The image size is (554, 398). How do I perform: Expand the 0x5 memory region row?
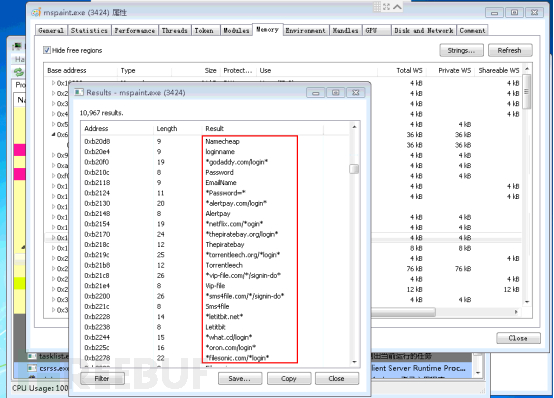(x=53, y=124)
